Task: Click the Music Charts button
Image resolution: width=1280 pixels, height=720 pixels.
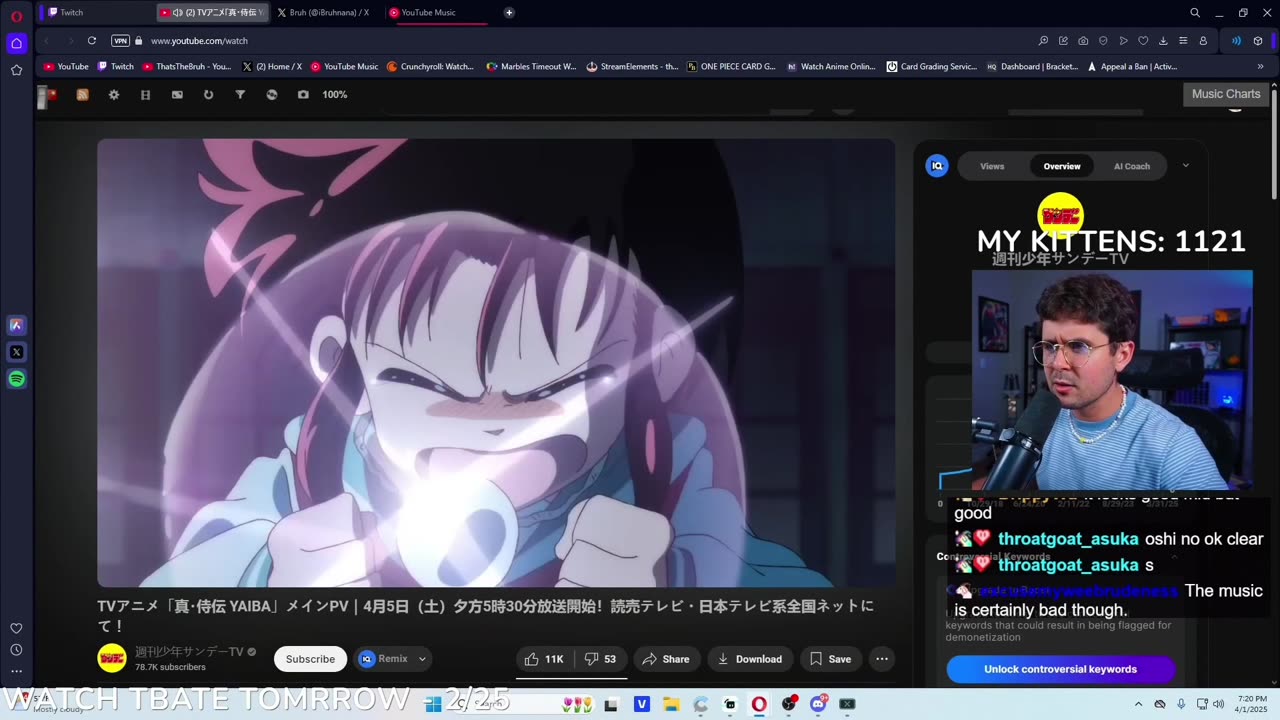Action: [x=1226, y=94]
